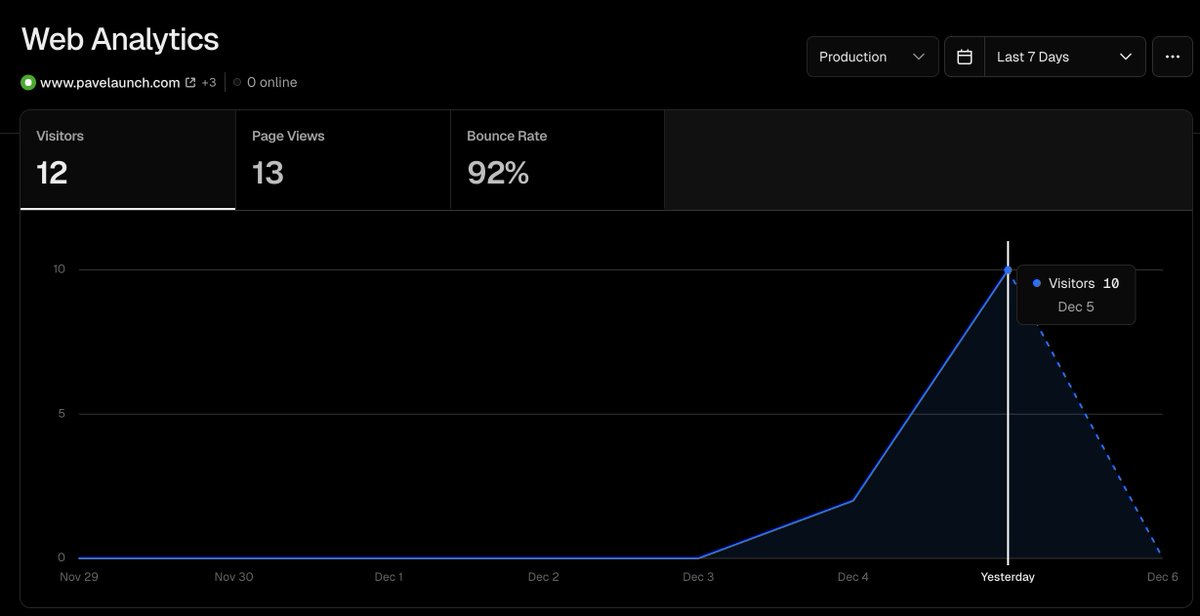Click the Nov 30 axis label
1200x616 pixels.
[x=234, y=577]
